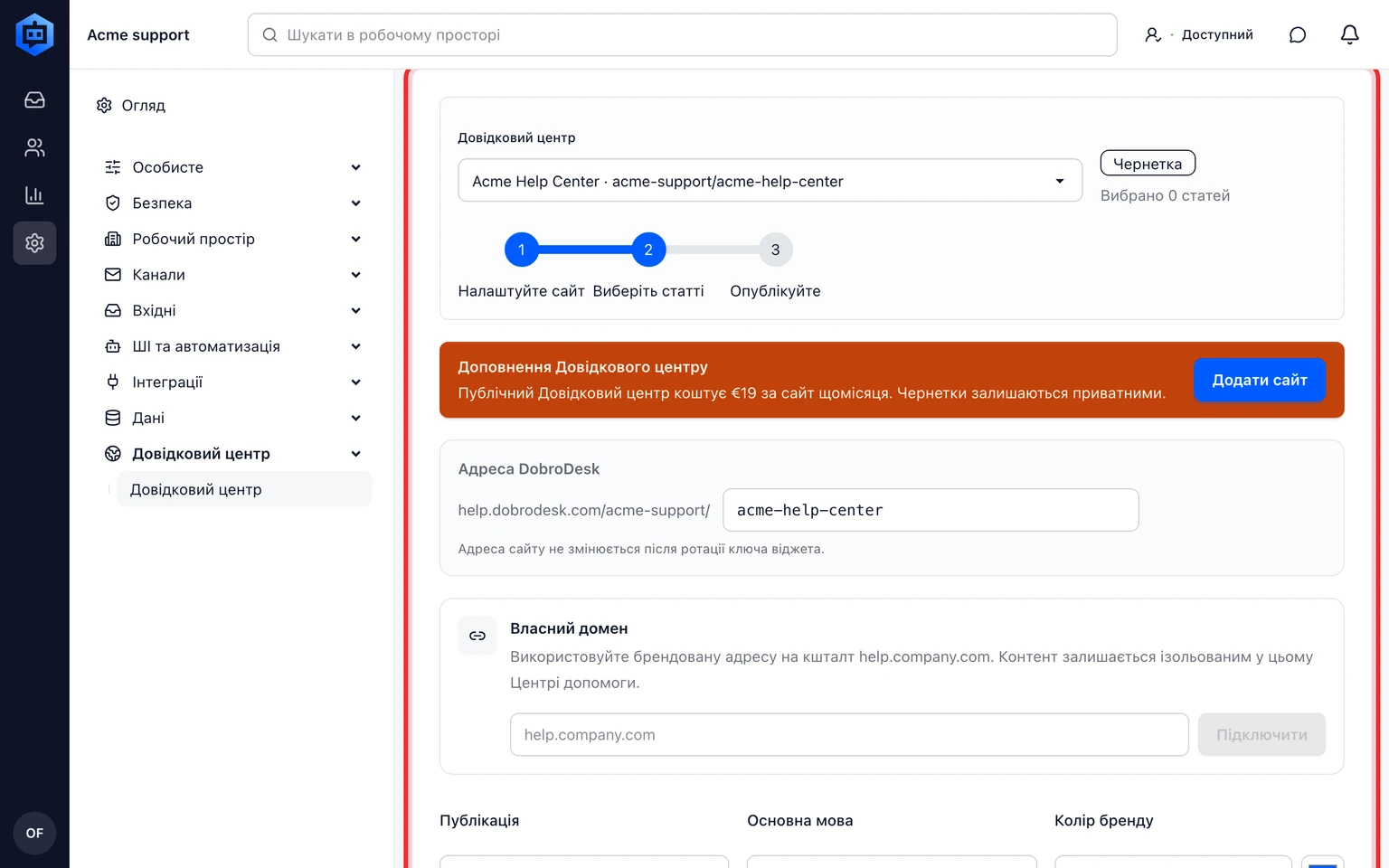Click the Власний домен link icon

(x=477, y=636)
